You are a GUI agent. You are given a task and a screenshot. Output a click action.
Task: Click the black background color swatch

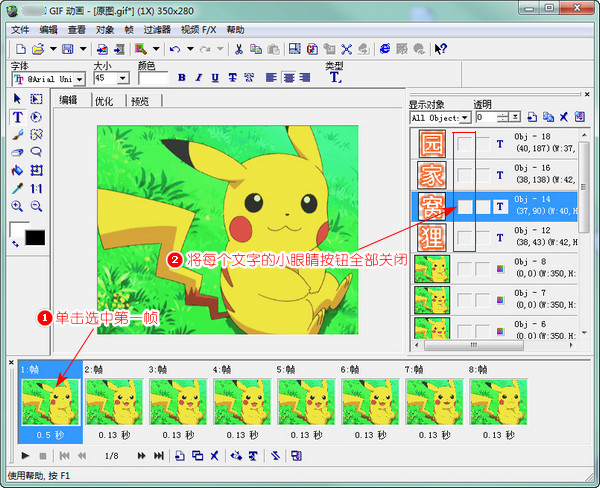pyautogui.click(x=35, y=238)
